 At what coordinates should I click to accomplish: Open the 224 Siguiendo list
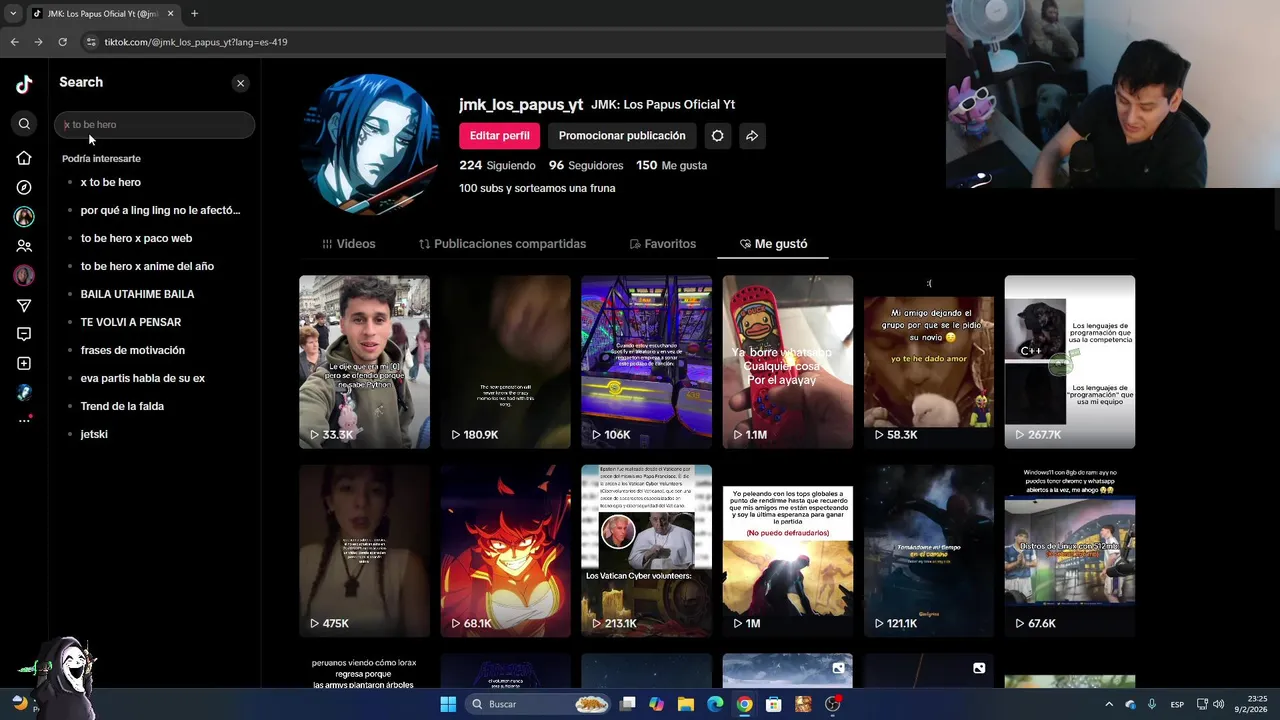(497, 165)
